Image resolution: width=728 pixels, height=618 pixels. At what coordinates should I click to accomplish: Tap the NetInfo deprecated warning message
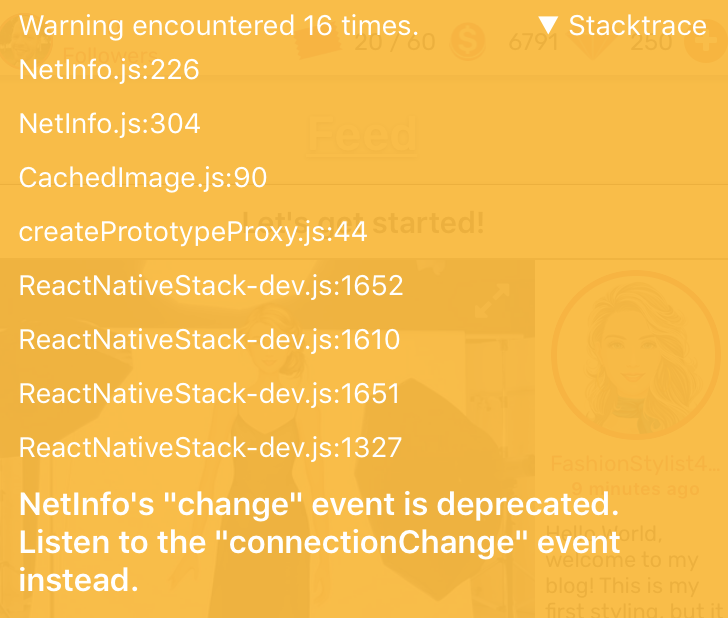pos(320,542)
